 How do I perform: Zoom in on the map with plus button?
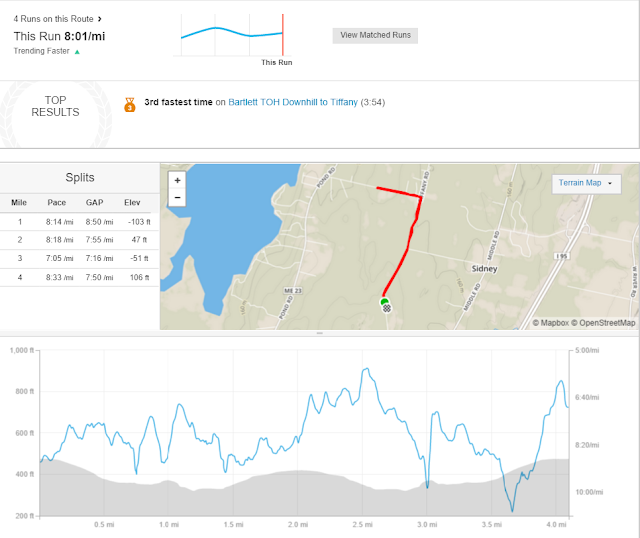pyautogui.click(x=177, y=180)
